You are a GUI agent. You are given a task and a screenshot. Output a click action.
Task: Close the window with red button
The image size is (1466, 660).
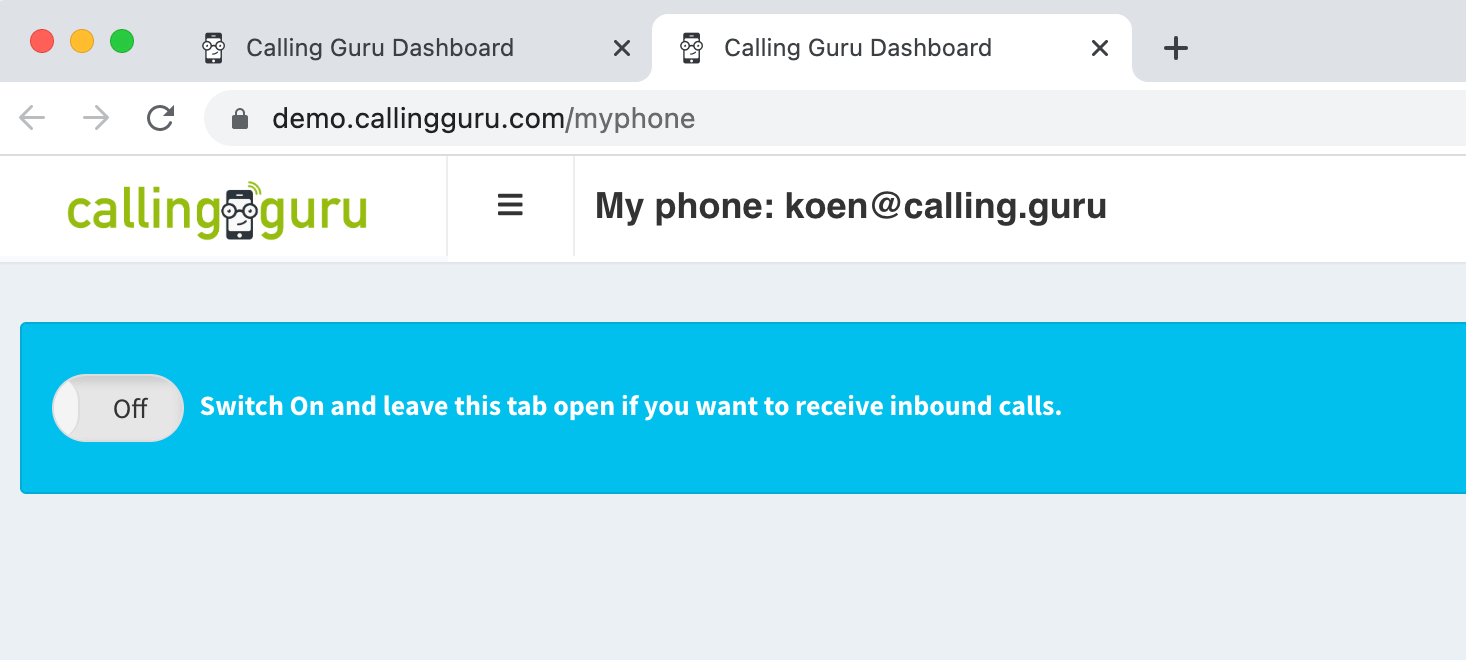pos(42,42)
